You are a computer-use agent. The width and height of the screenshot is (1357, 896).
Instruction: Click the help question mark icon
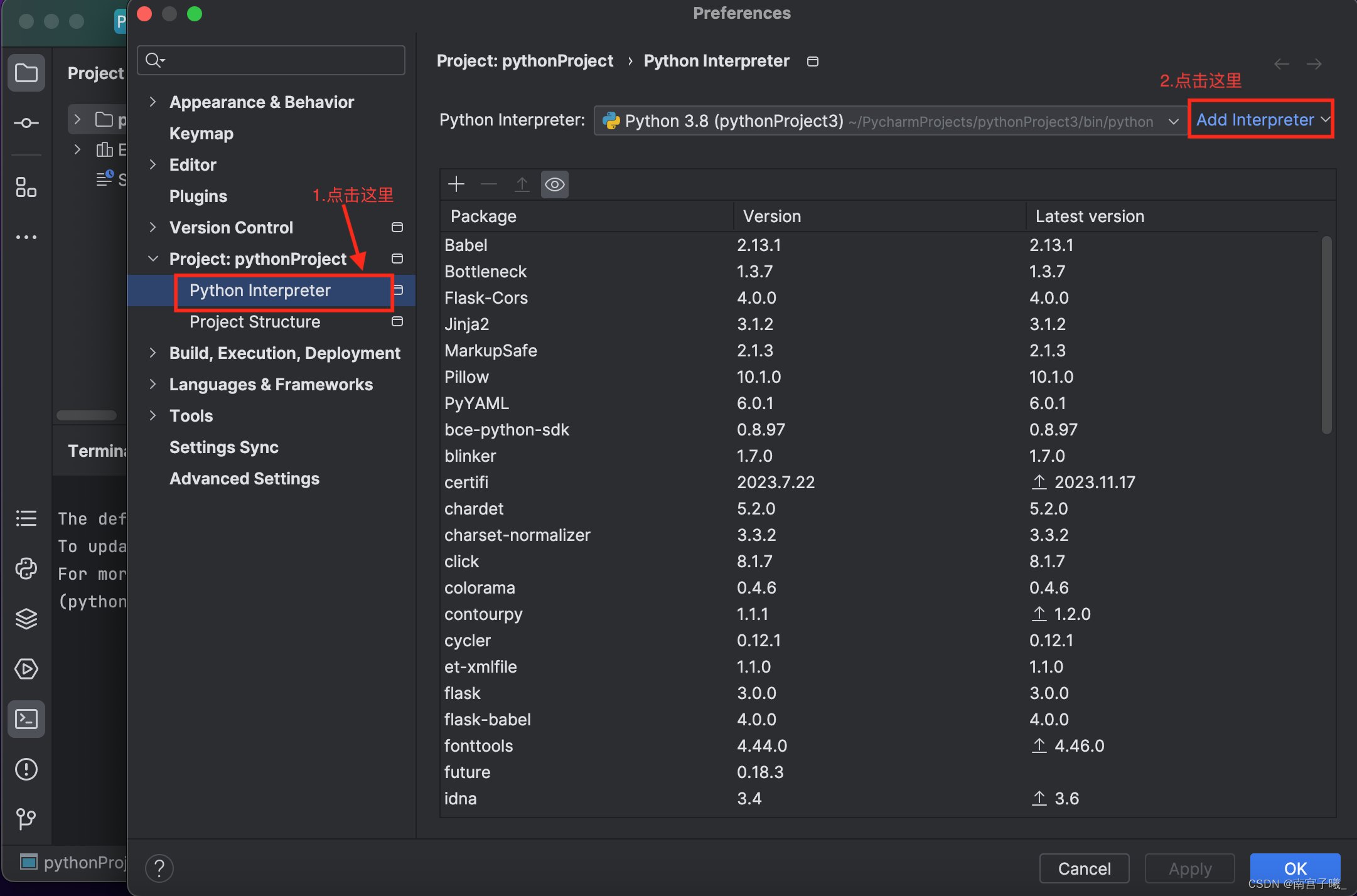tap(159, 868)
